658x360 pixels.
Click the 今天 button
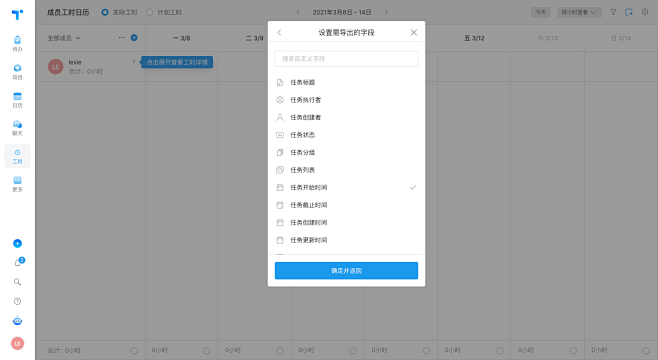click(540, 12)
